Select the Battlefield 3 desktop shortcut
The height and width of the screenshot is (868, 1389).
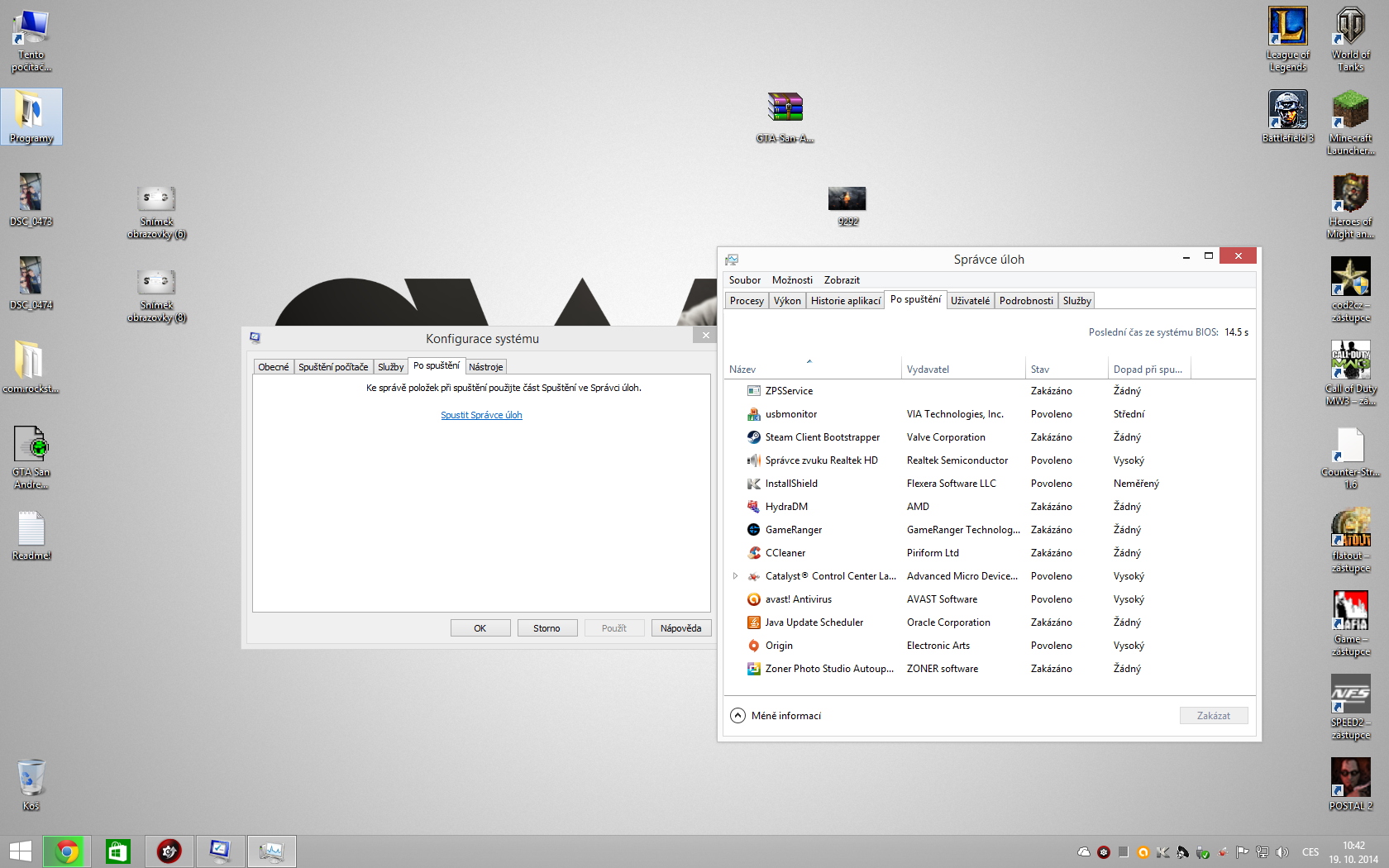pyautogui.click(x=1287, y=117)
